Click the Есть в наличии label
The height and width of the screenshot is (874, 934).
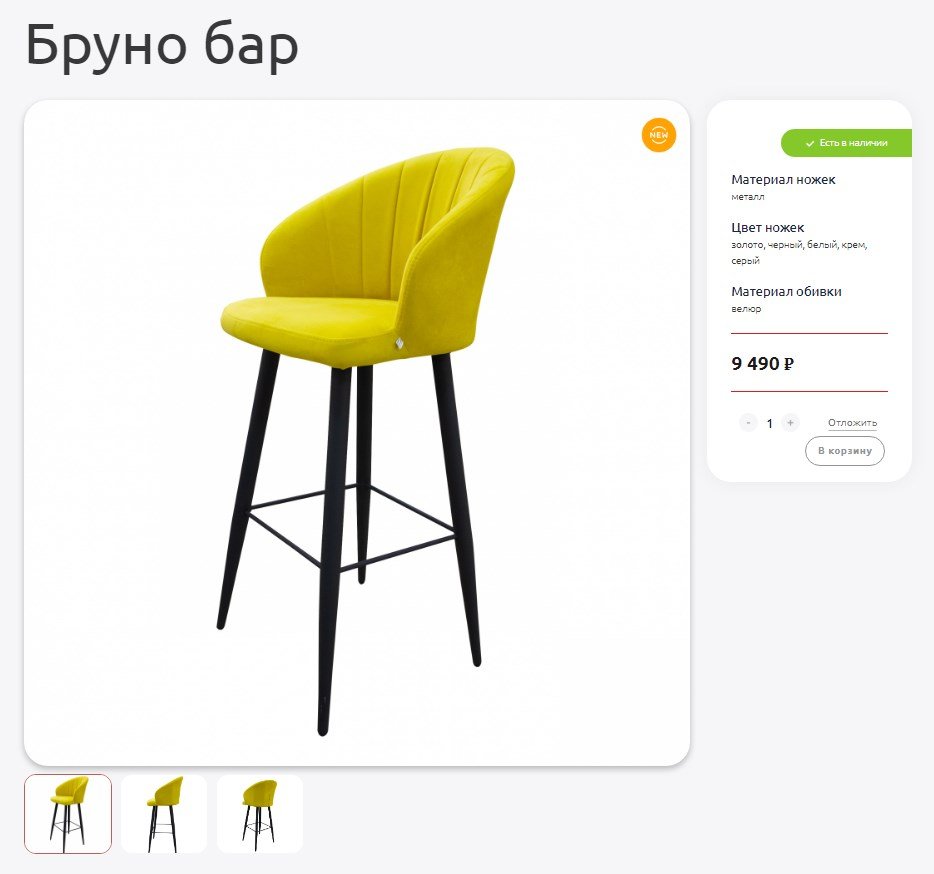pos(853,143)
